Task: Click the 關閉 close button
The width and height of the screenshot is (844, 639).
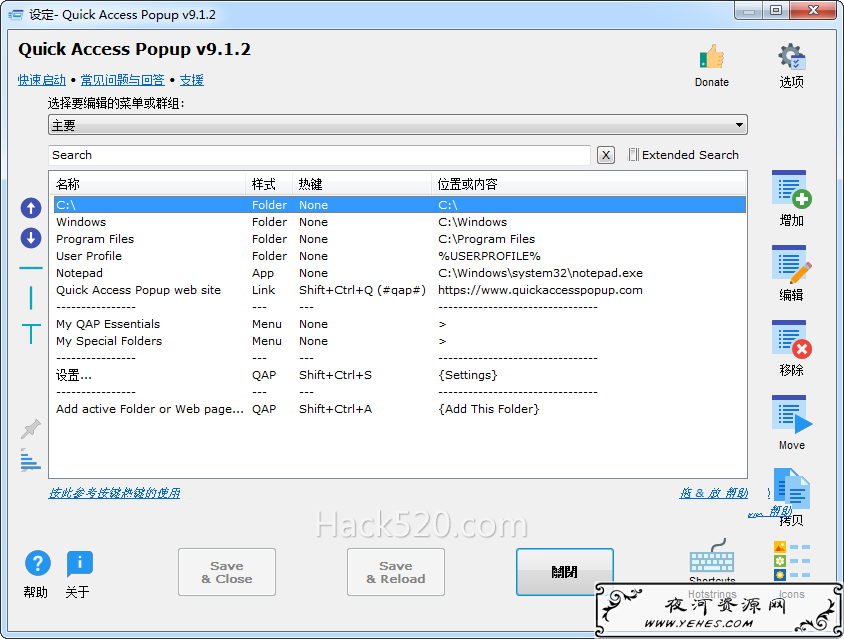Action: [565, 572]
